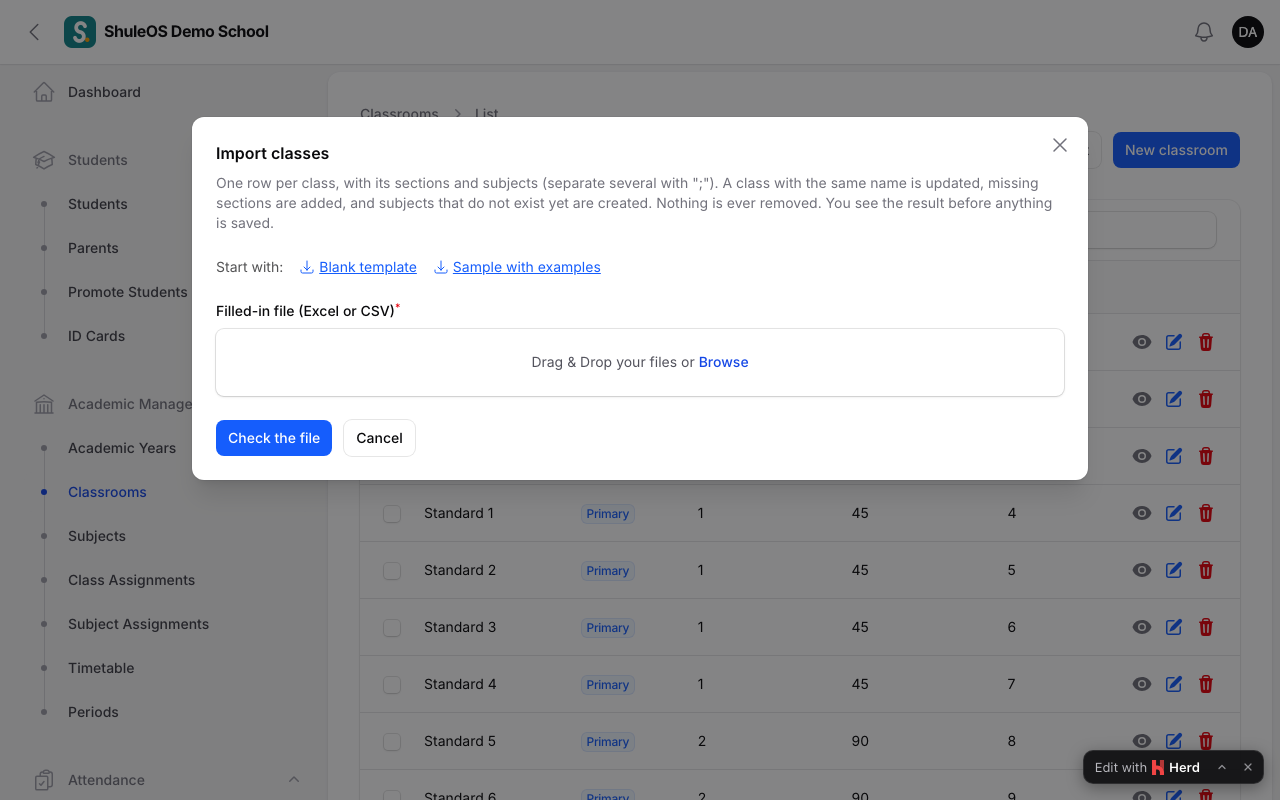The image size is (1280, 800).
Task: Click the Primary badge for Standard 4
Action: click(x=608, y=684)
